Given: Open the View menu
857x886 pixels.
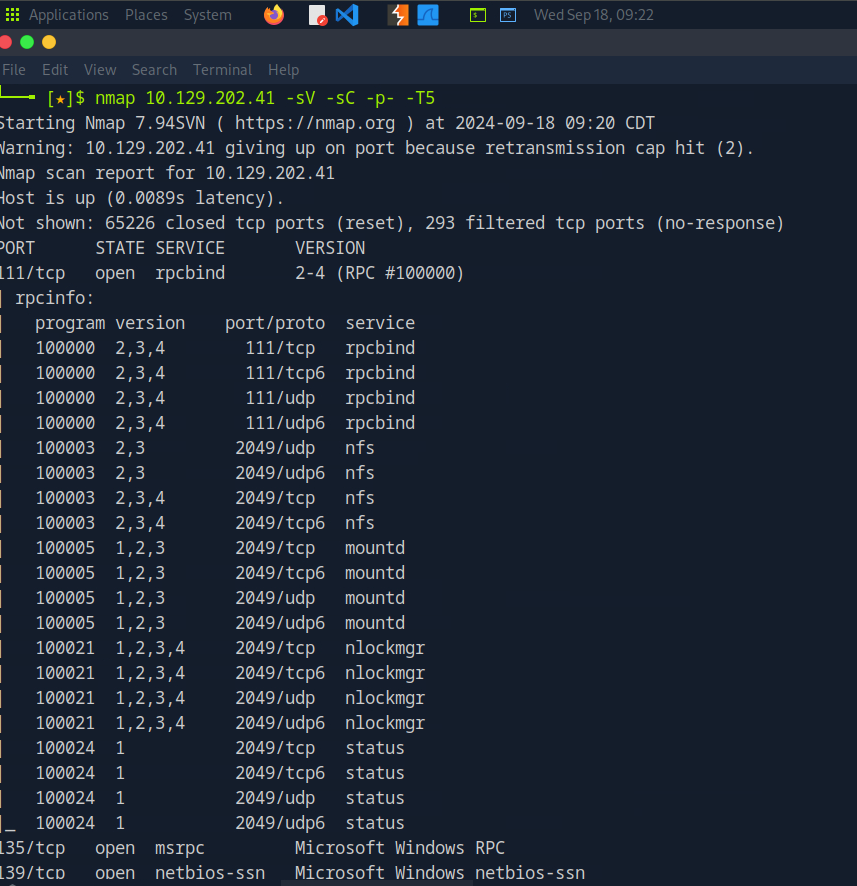Looking at the screenshot, I should tap(100, 70).
